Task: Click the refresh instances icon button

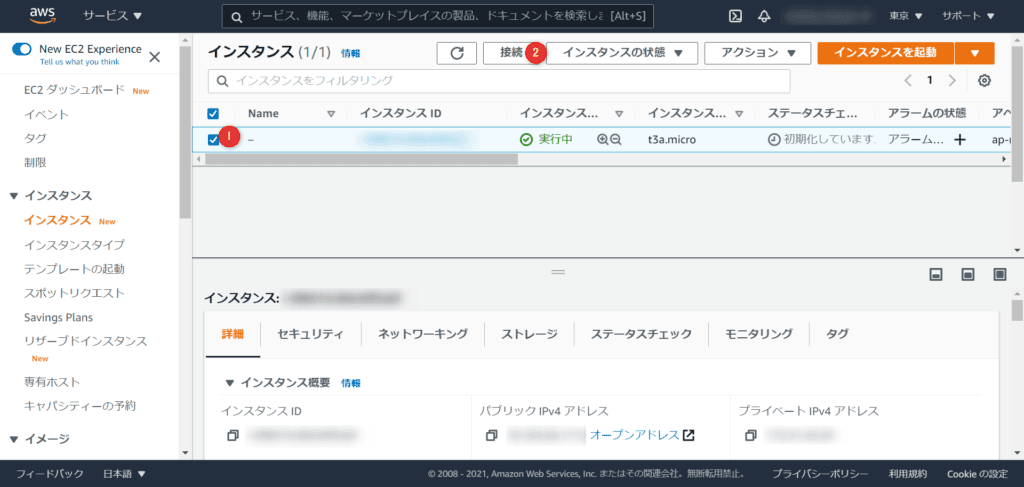Action: point(456,53)
